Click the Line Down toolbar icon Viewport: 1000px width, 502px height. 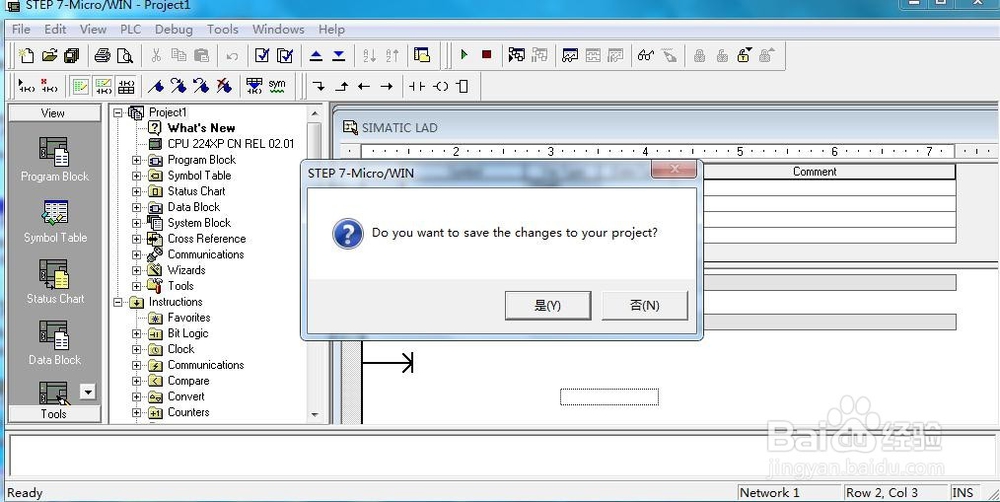tap(318, 86)
